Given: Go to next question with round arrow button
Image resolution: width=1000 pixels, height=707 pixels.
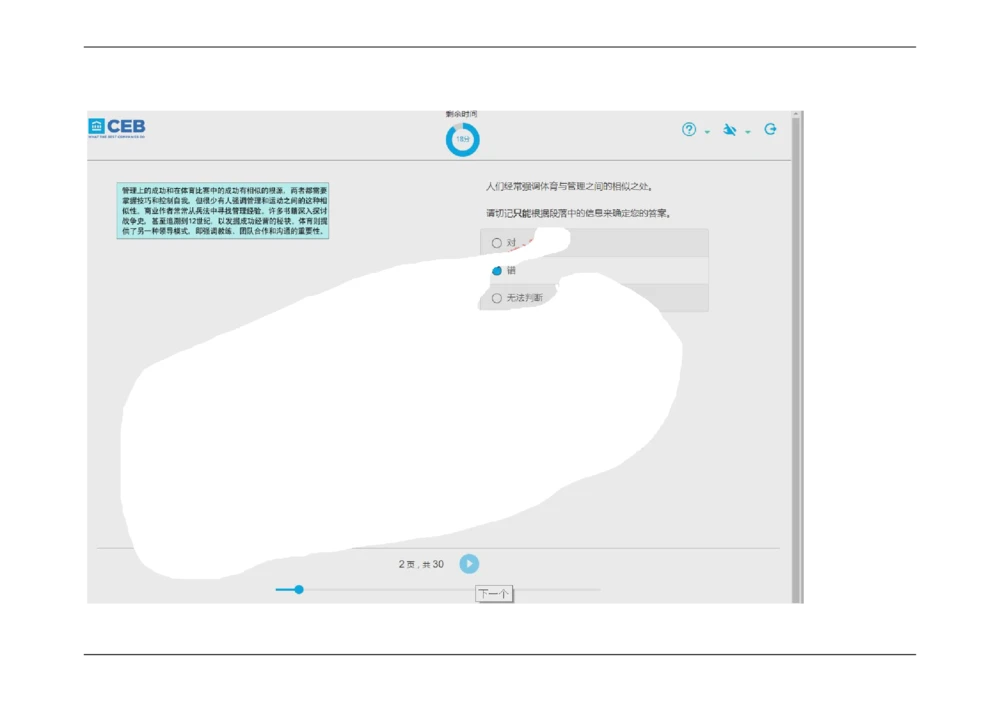Looking at the screenshot, I should (469, 564).
